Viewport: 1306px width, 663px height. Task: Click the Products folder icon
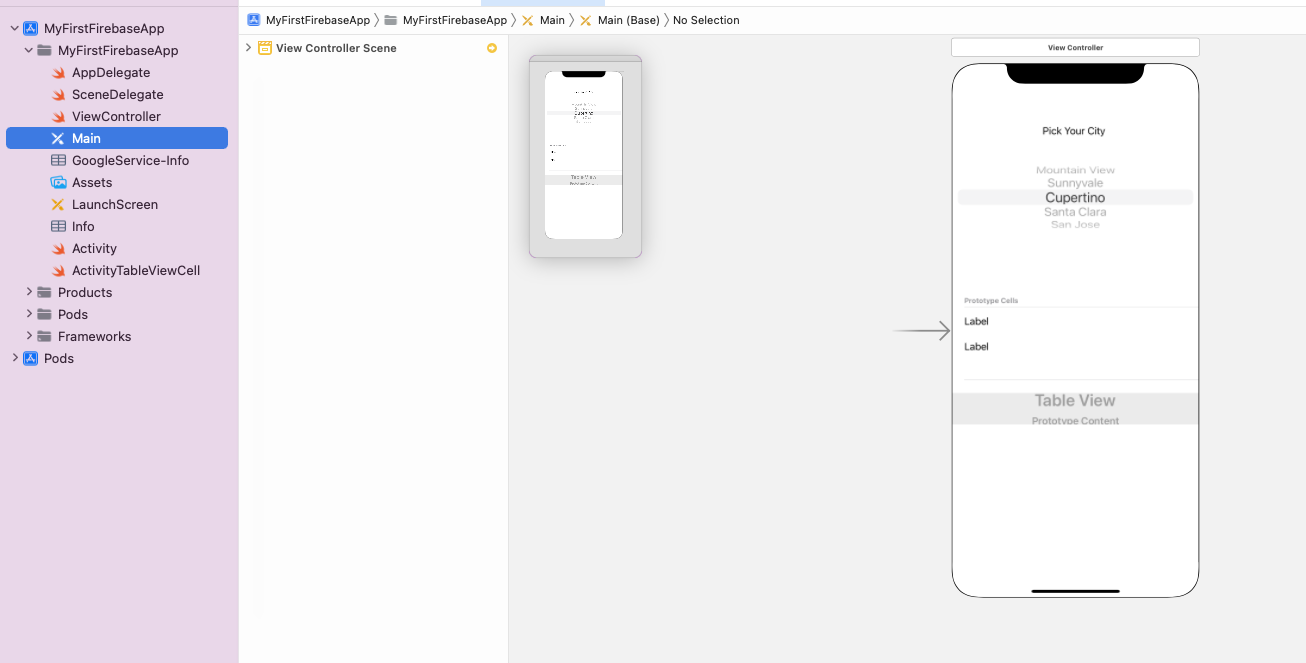[x=44, y=293]
